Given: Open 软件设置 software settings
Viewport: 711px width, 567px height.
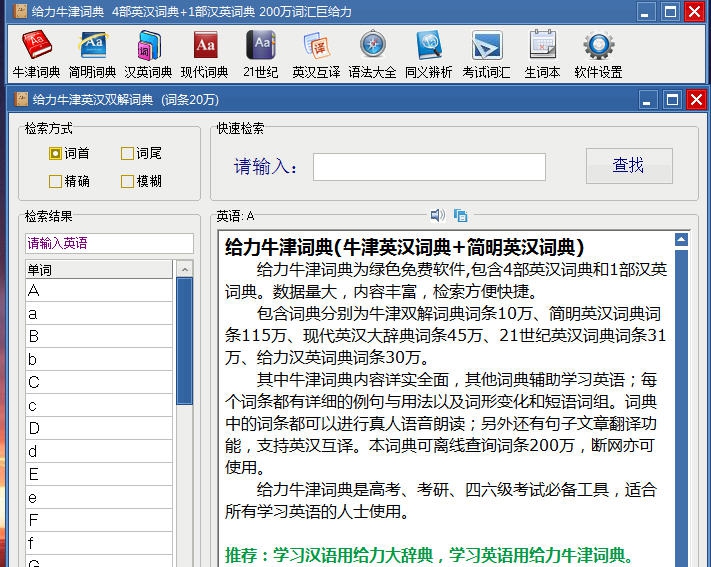Looking at the screenshot, I should tap(599, 54).
